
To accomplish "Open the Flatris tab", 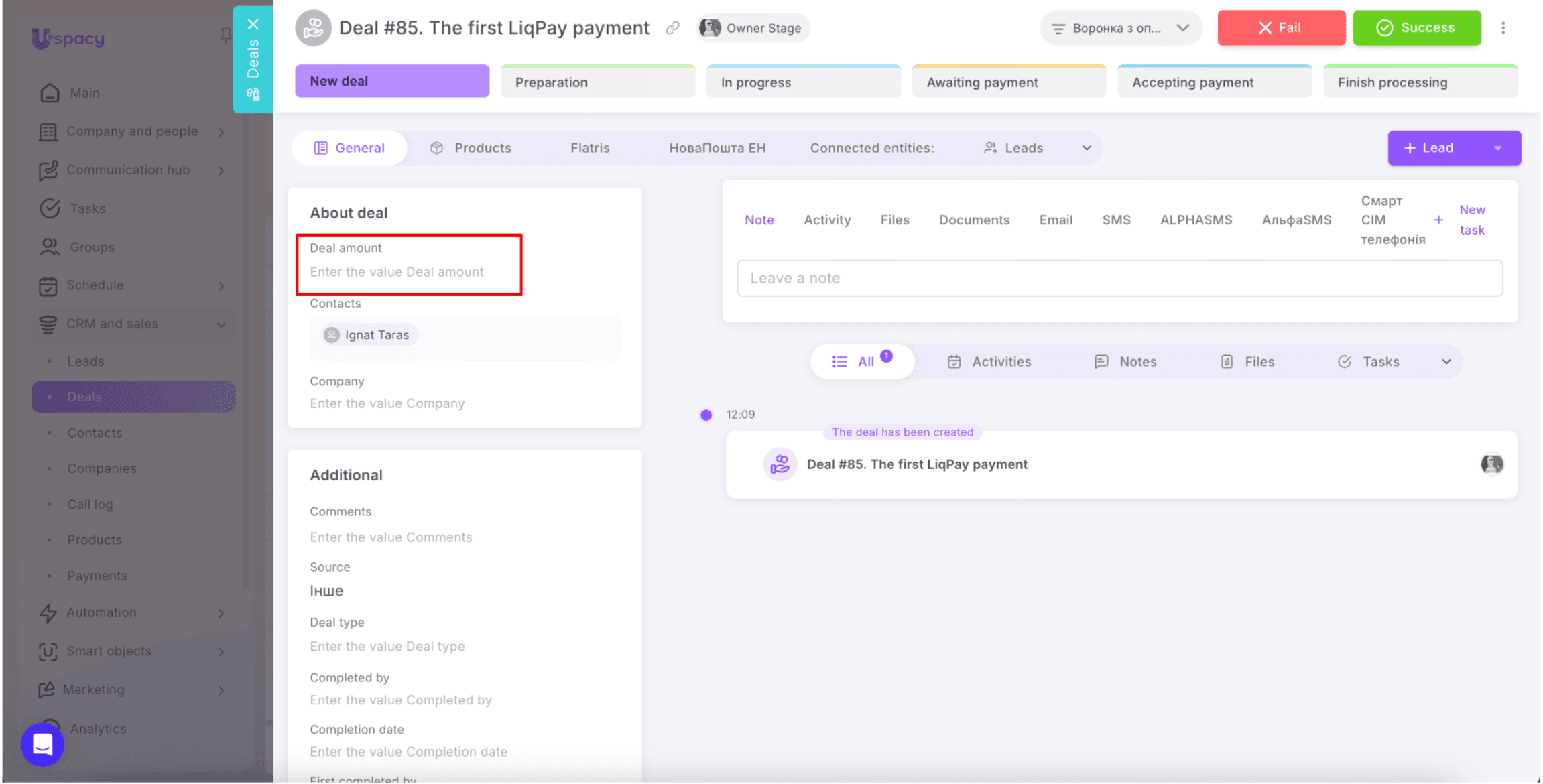I will tap(590, 148).
